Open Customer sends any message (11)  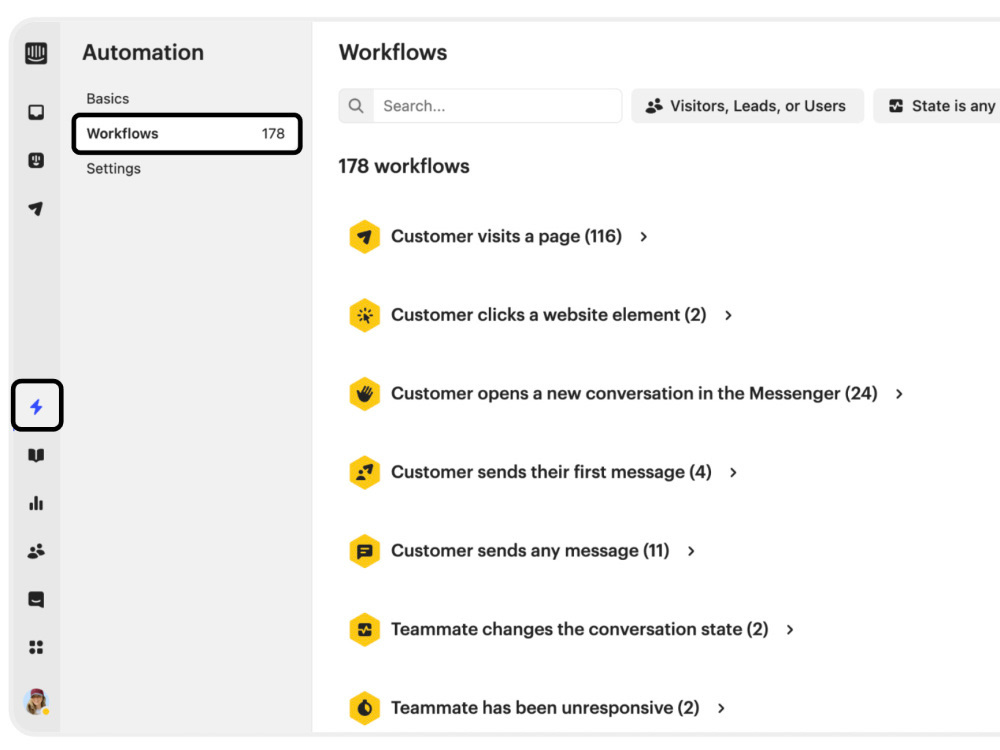pos(530,550)
